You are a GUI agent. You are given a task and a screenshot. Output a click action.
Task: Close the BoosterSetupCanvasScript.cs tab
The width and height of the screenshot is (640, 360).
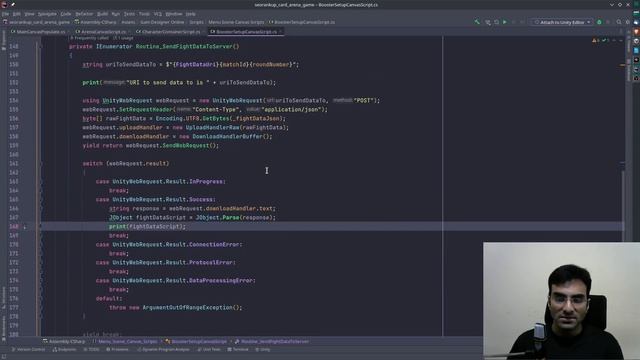281,32
